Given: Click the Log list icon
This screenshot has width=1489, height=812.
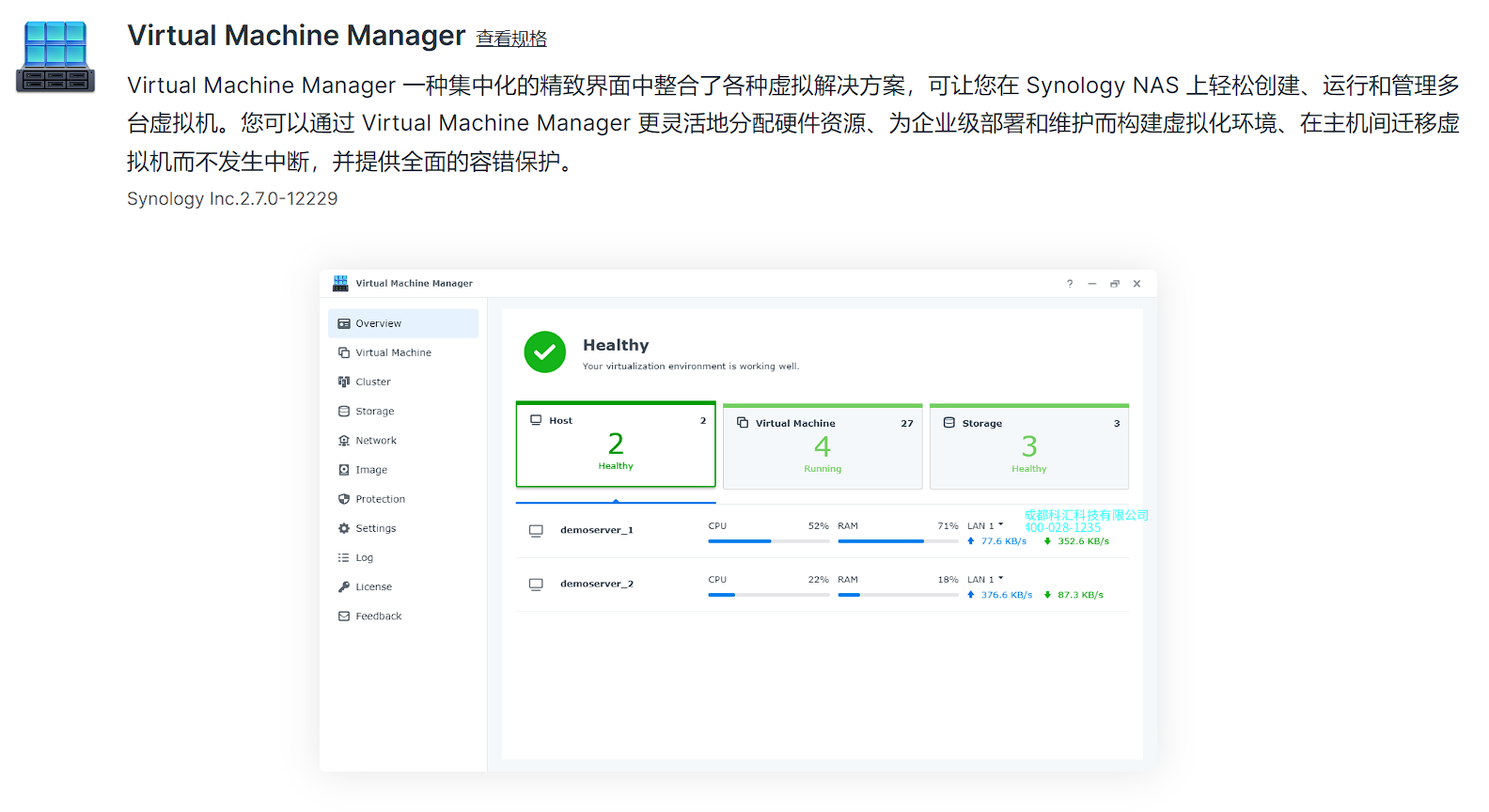Looking at the screenshot, I should tap(344, 557).
